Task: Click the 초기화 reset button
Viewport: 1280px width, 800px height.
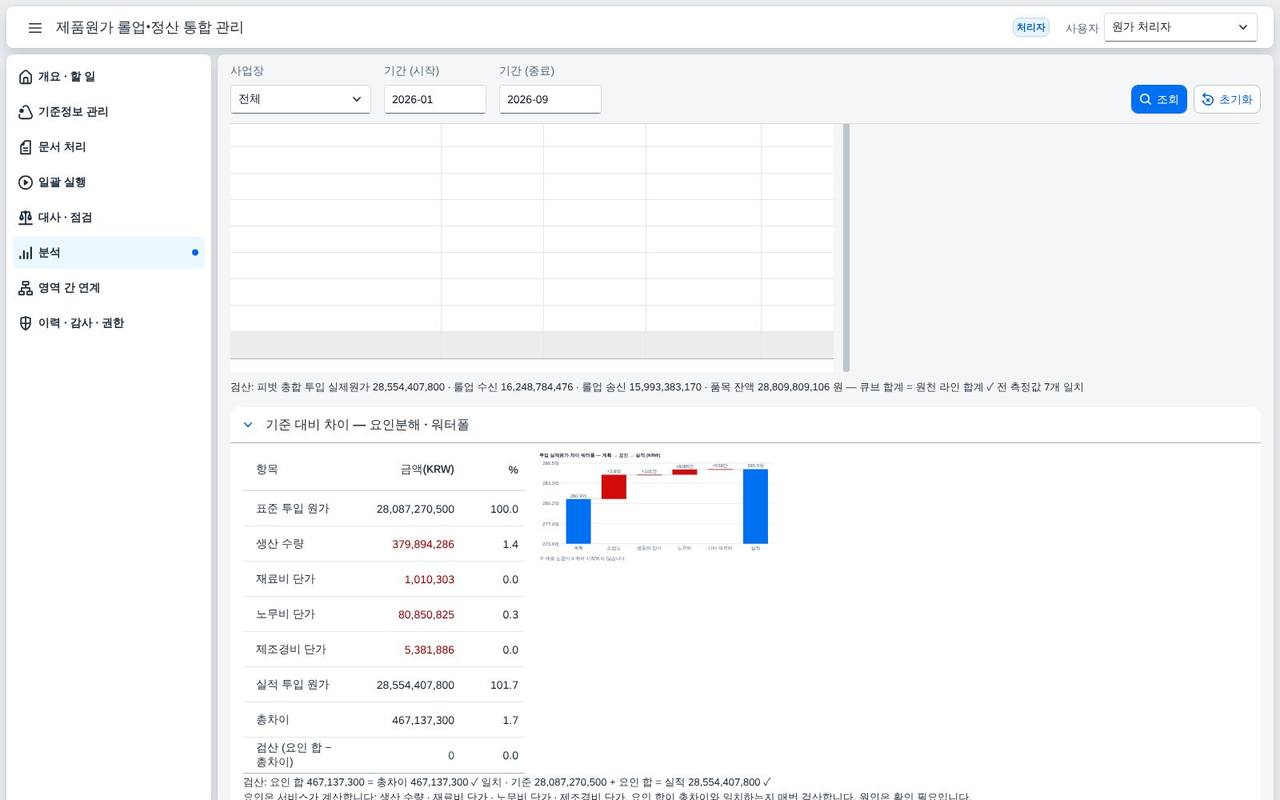Action: (1227, 99)
